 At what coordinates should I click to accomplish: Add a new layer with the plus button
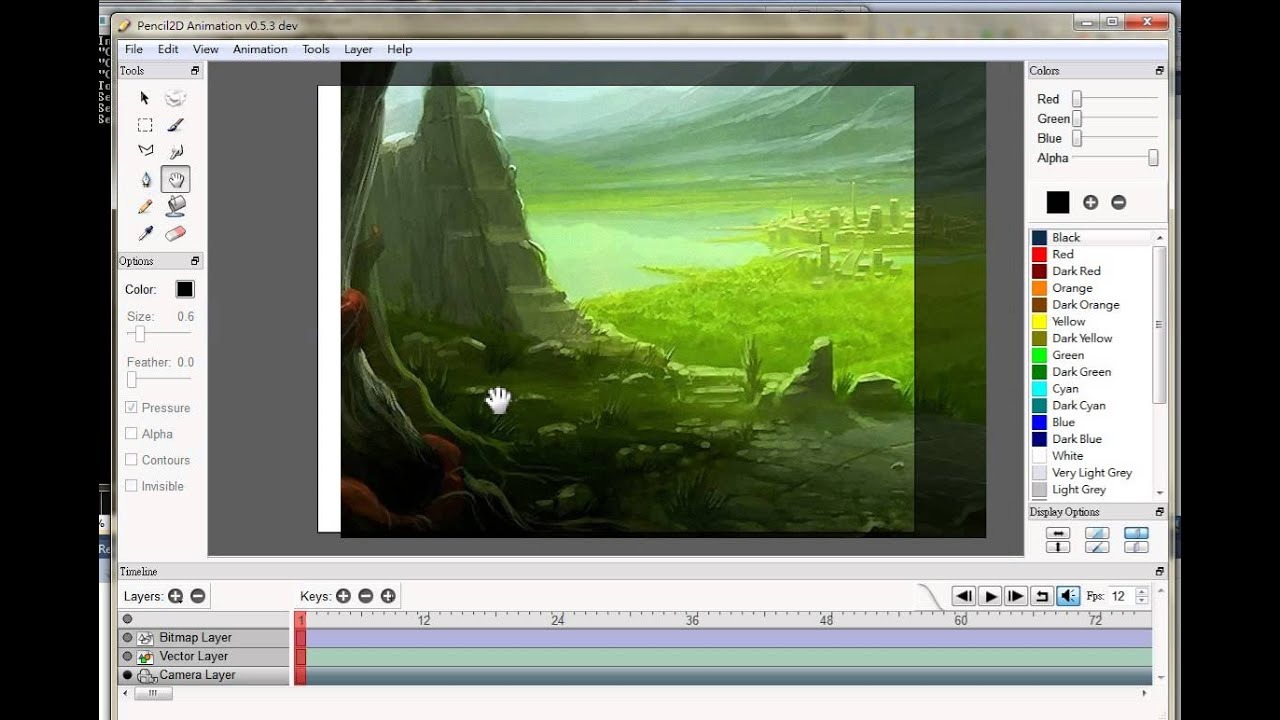point(175,595)
